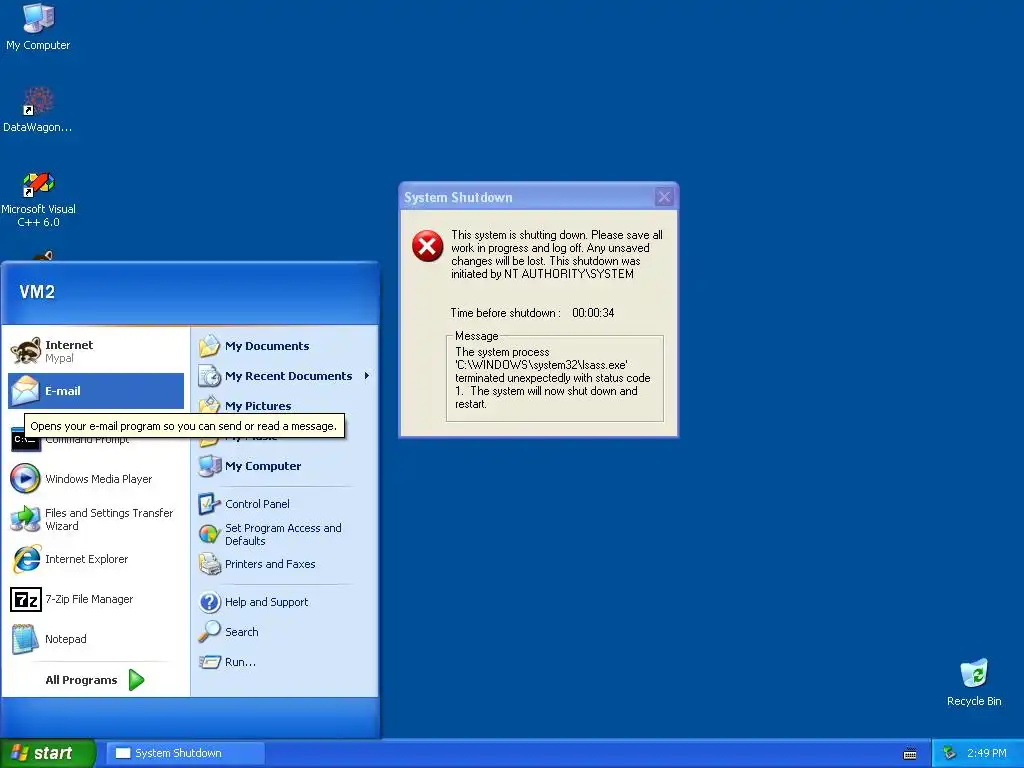This screenshot has height=768, width=1024.
Task: Click the VM2 user name header
Action: tap(37, 292)
